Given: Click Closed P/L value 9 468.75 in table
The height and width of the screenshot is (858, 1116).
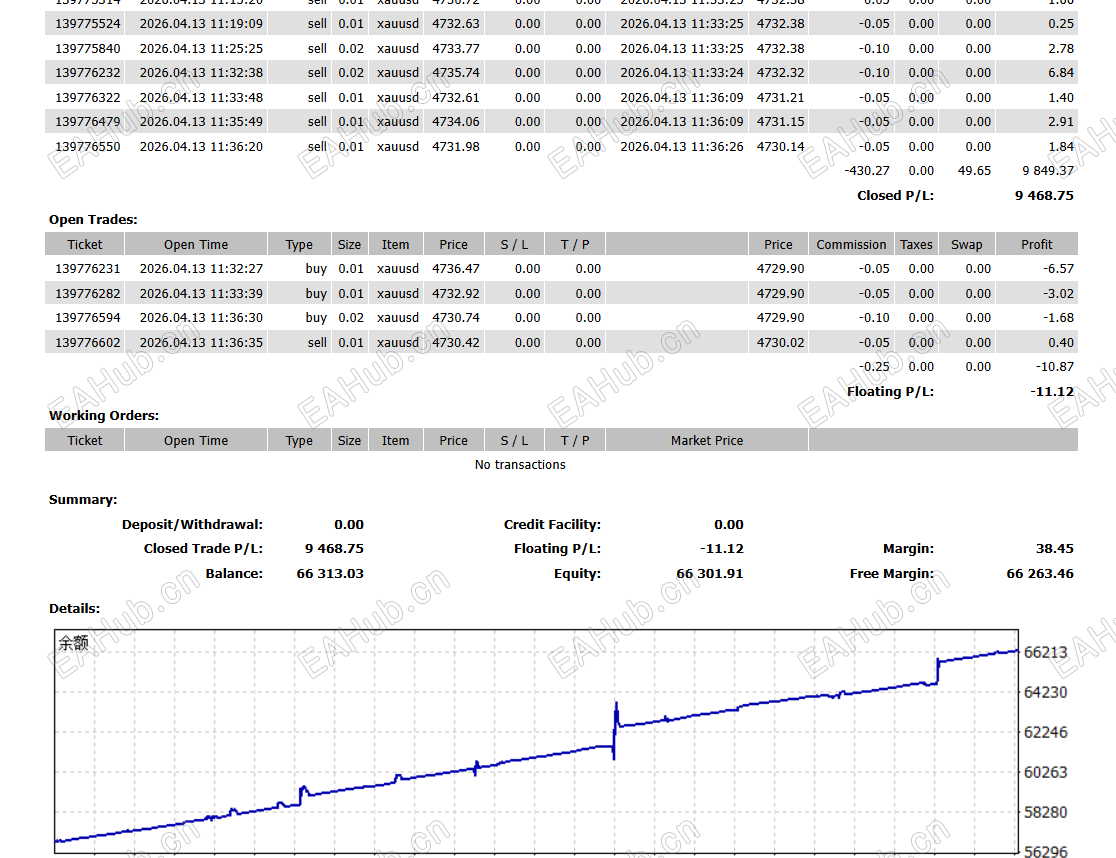Looking at the screenshot, I should (1044, 196).
